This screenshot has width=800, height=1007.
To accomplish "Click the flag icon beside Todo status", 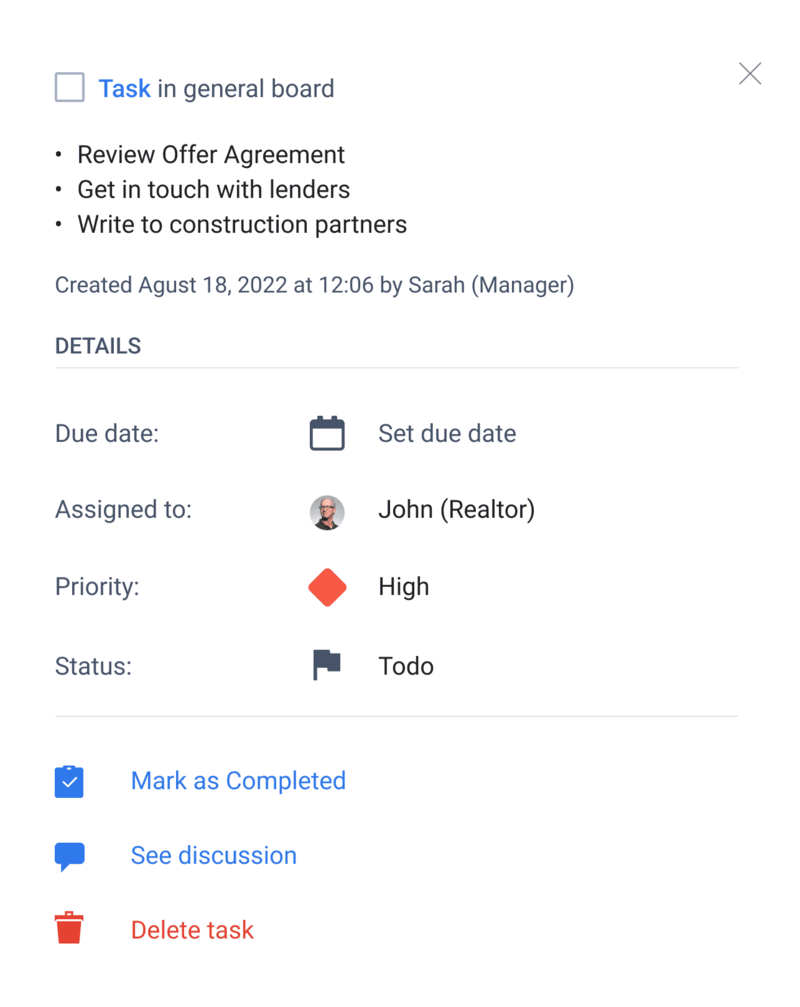I will 327,665.
